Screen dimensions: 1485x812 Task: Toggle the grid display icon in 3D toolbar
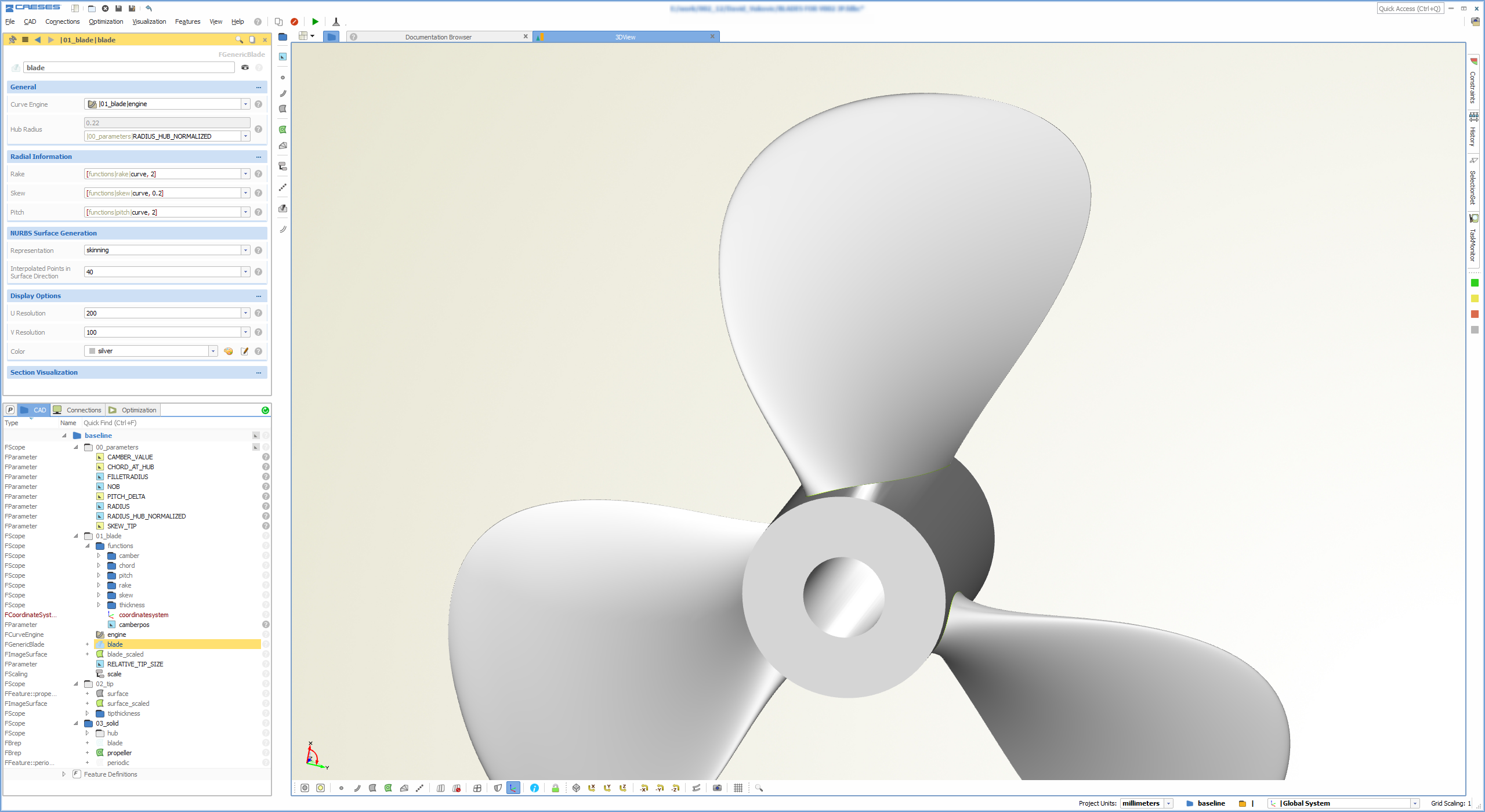point(738,788)
